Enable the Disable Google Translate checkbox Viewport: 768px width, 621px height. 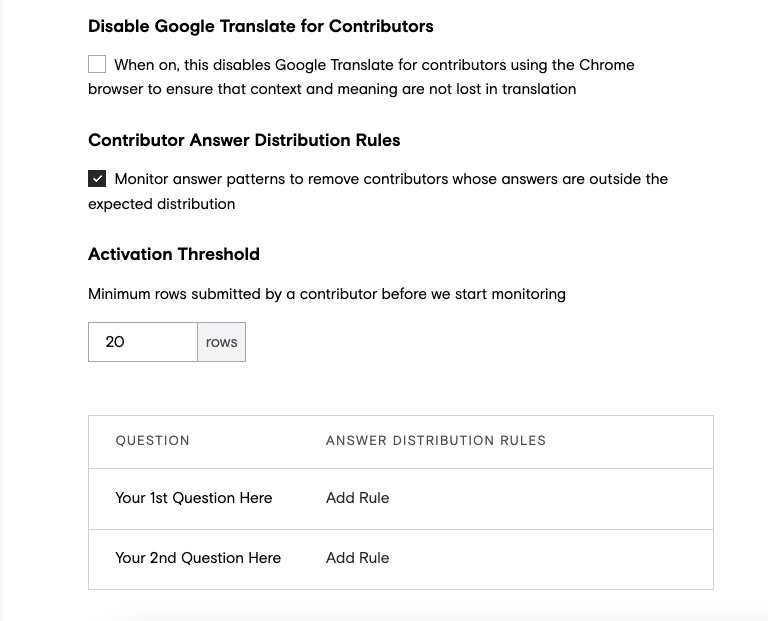97,64
